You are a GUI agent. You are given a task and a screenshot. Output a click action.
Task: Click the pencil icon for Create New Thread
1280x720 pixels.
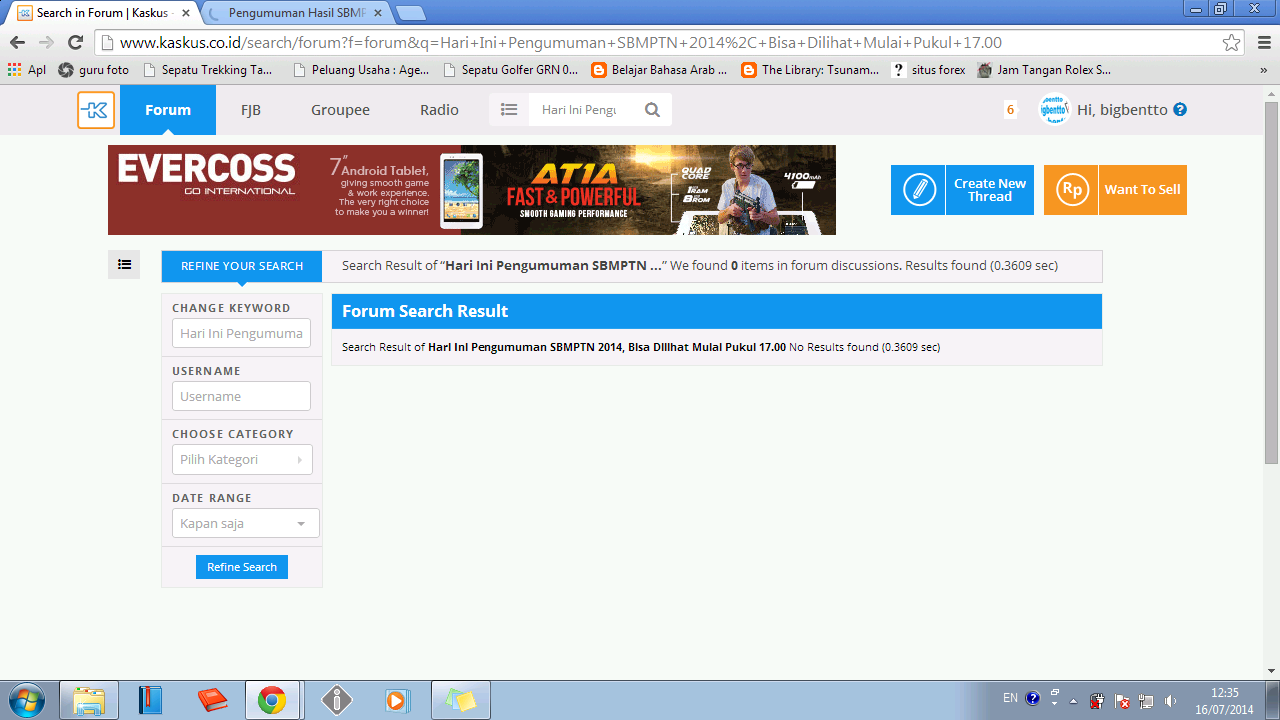(918, 190)
